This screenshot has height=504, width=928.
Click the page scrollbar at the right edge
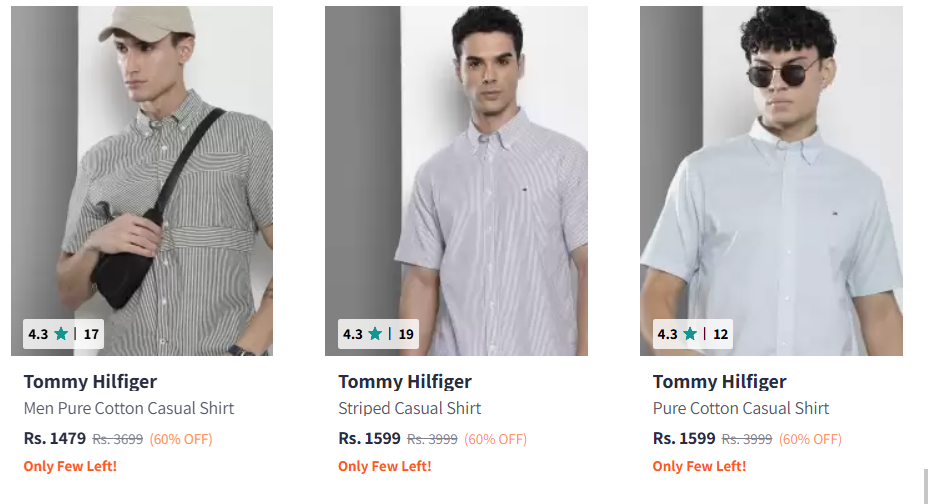(x=924, y=485)
